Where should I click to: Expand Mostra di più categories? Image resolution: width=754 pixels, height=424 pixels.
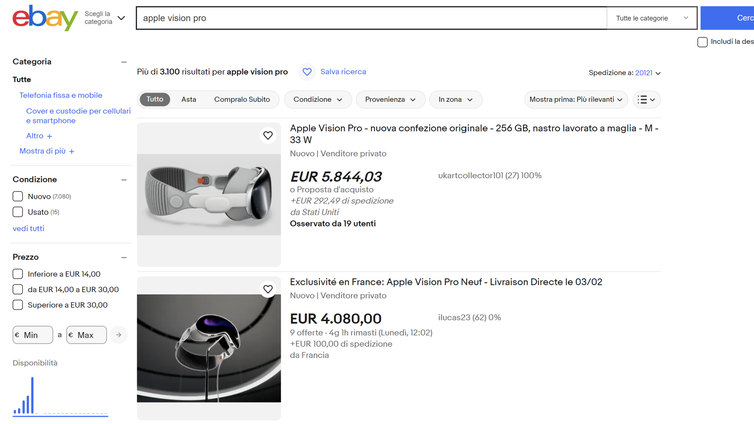pos(47,151)
